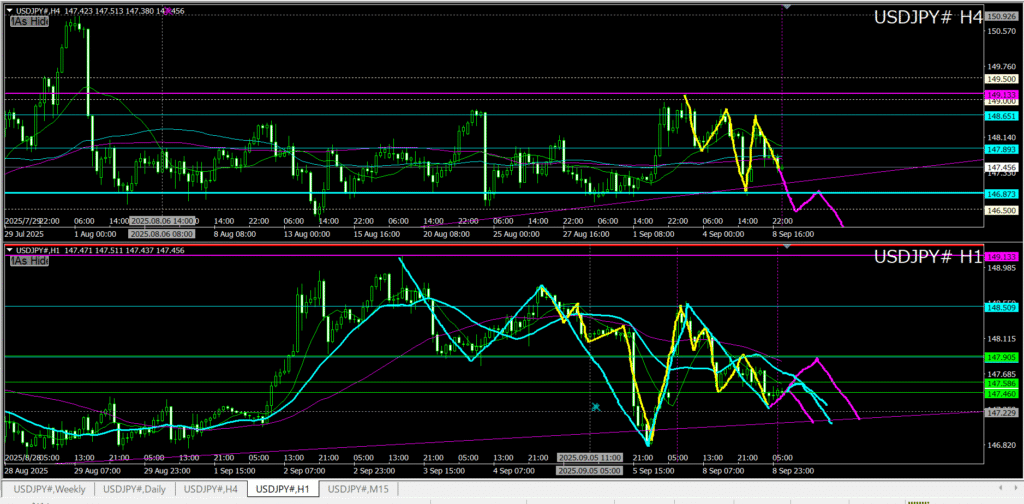Click the MAs Hide button in H4 chart

click(29, 22)
